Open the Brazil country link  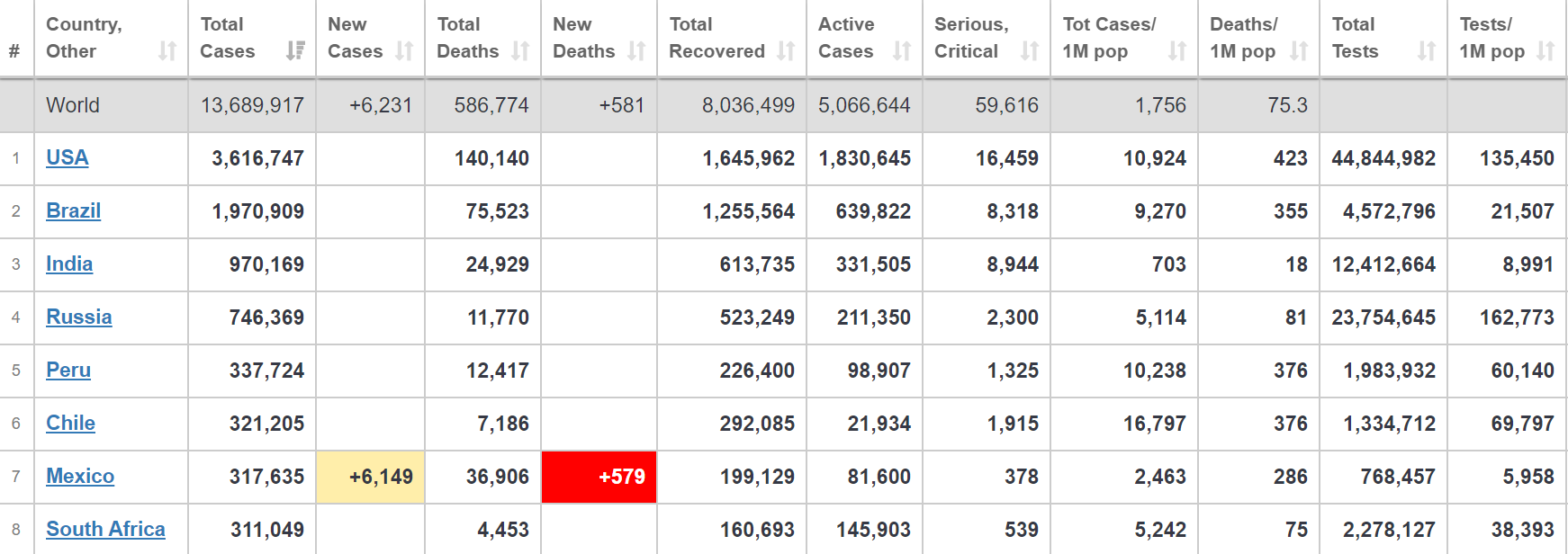74,211
